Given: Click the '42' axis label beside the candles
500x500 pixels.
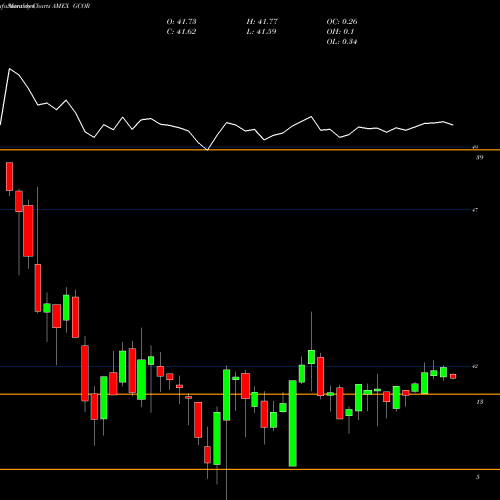Looking at the screenshot, I should [475, 367].
